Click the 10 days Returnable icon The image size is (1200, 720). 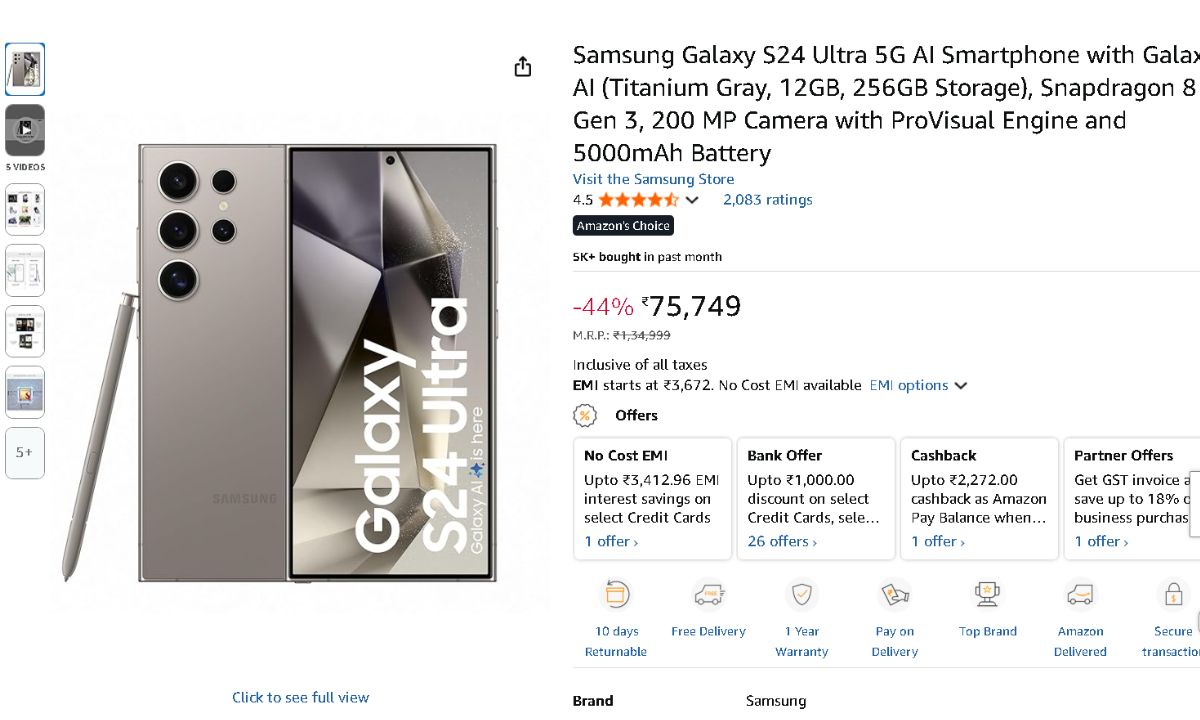coord(616,595)
